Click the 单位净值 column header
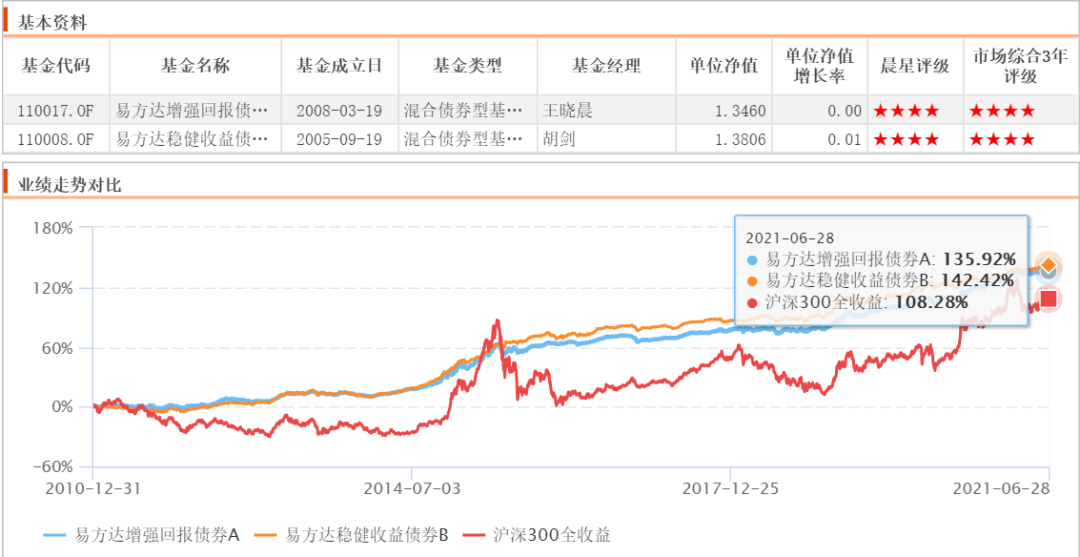The height and width of the screenshot is (557, 1080). pyautogui.click(x=724, y=66)
